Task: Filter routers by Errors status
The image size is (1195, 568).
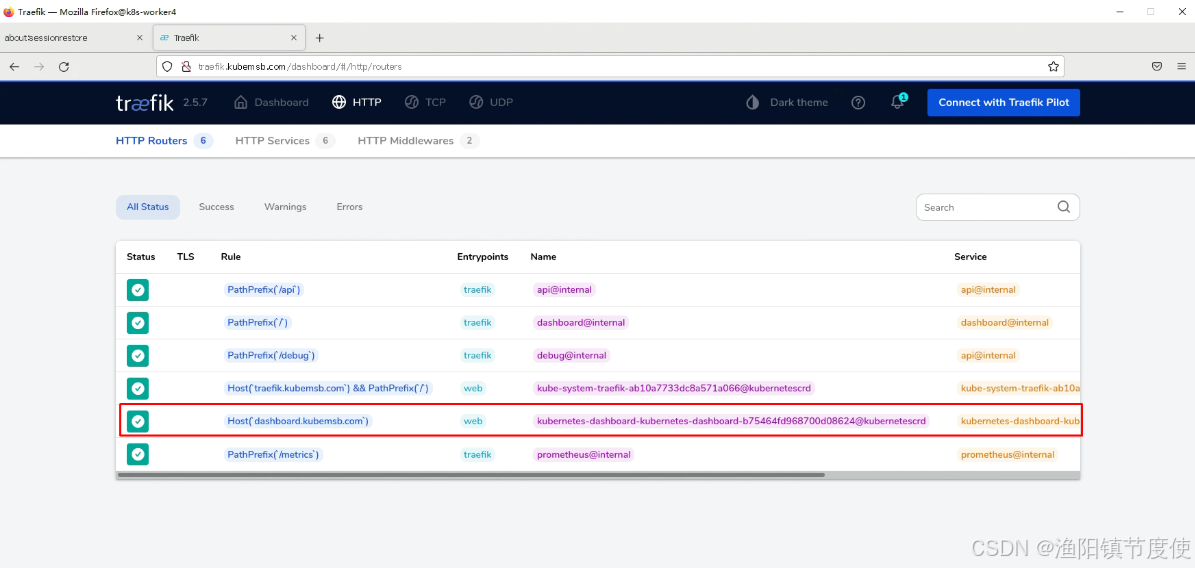Action: 350,207
